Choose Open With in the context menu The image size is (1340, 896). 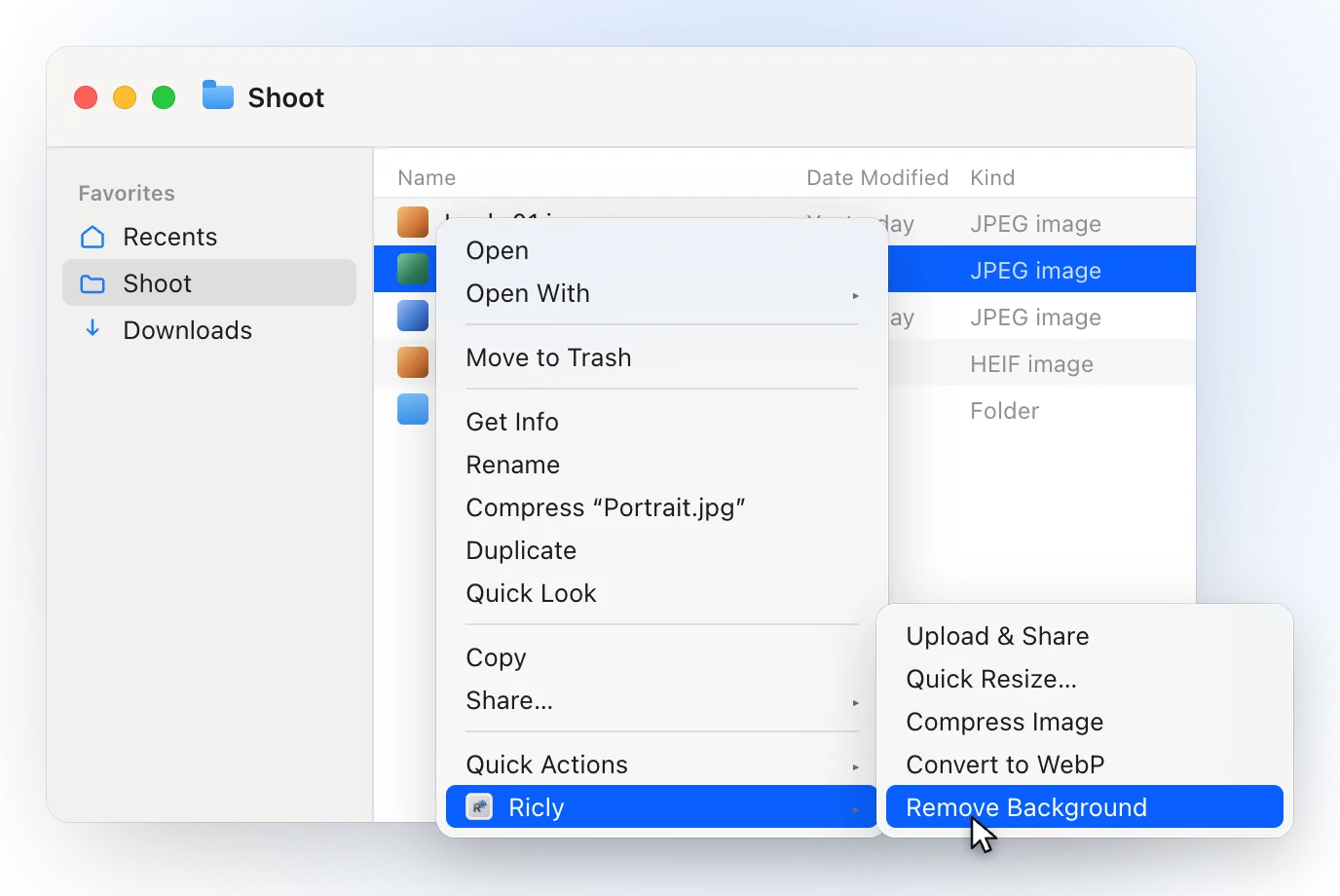click(x=662, y=293)
